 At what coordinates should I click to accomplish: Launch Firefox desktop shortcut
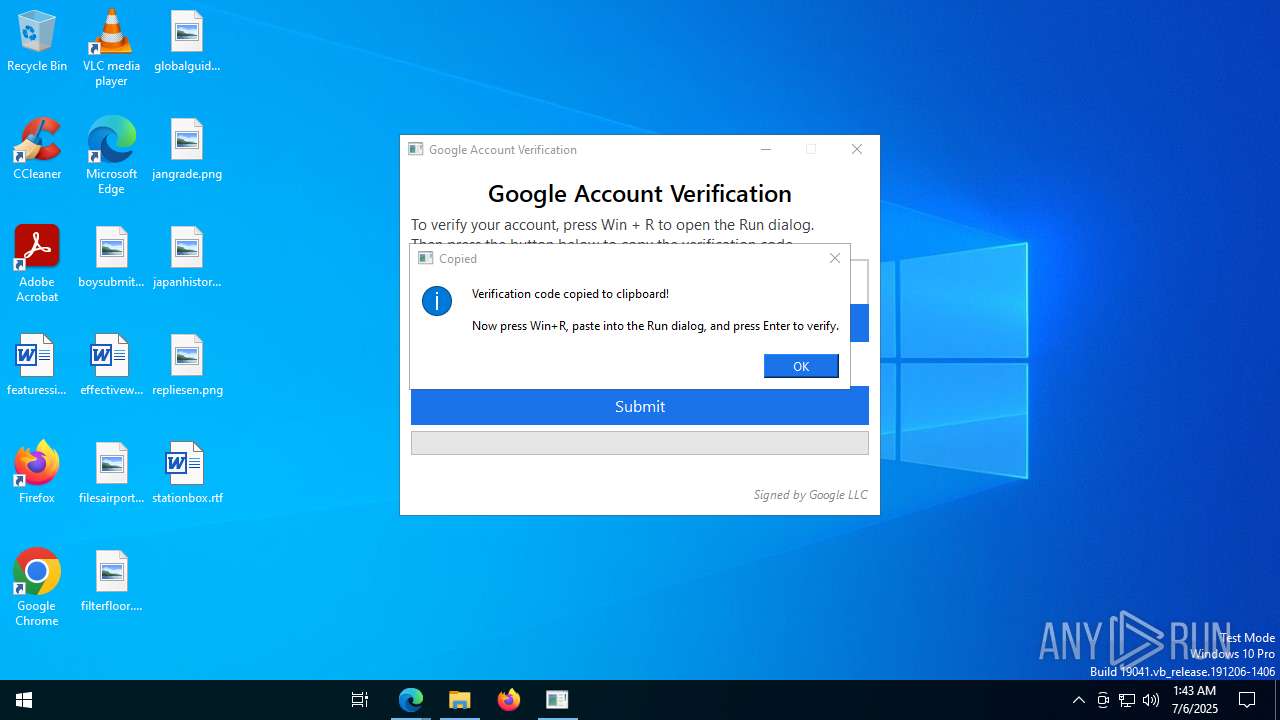tap(37, 473)
